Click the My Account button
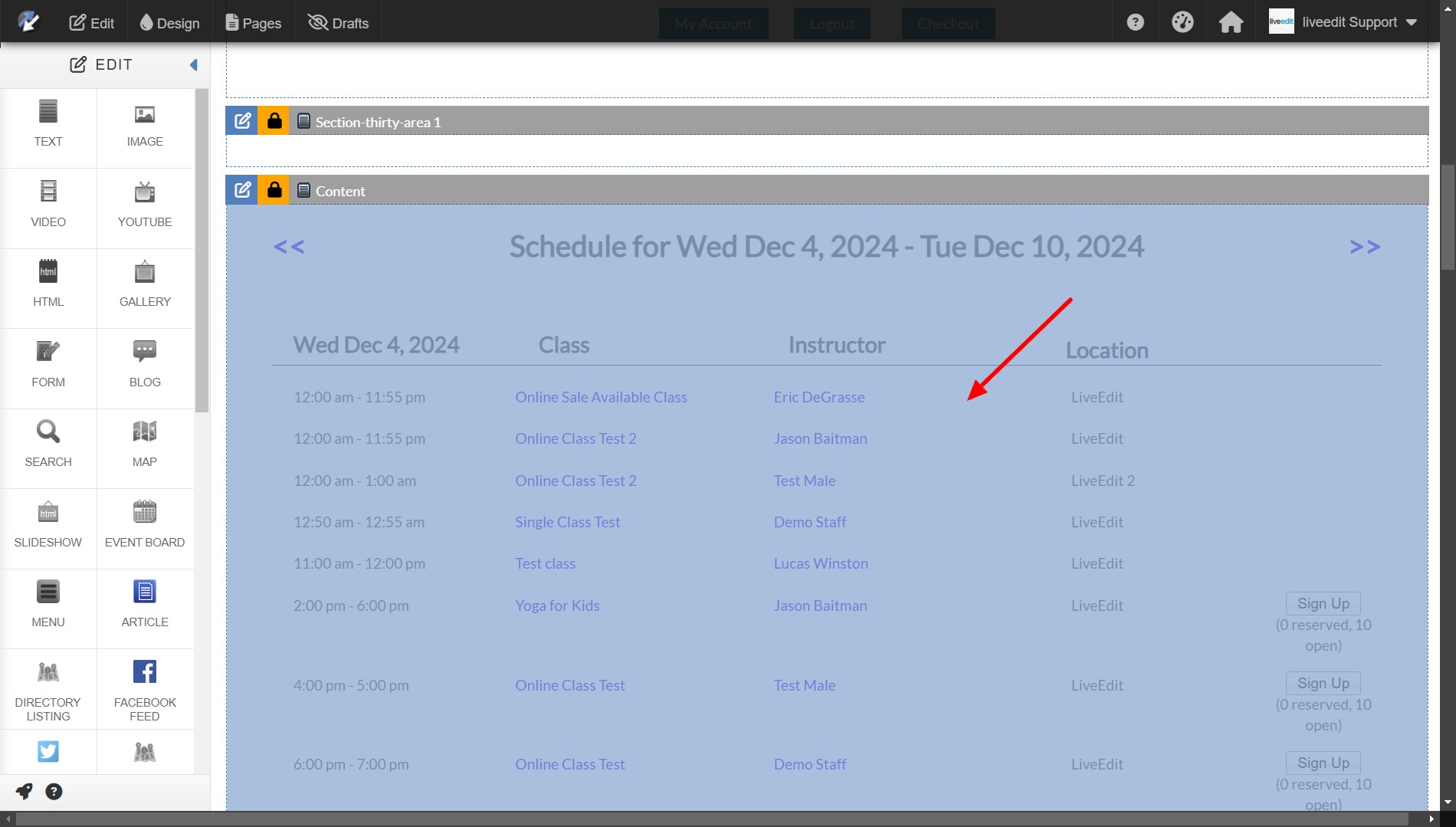Viewport: 1456px width, 827px height. (713, 24)
